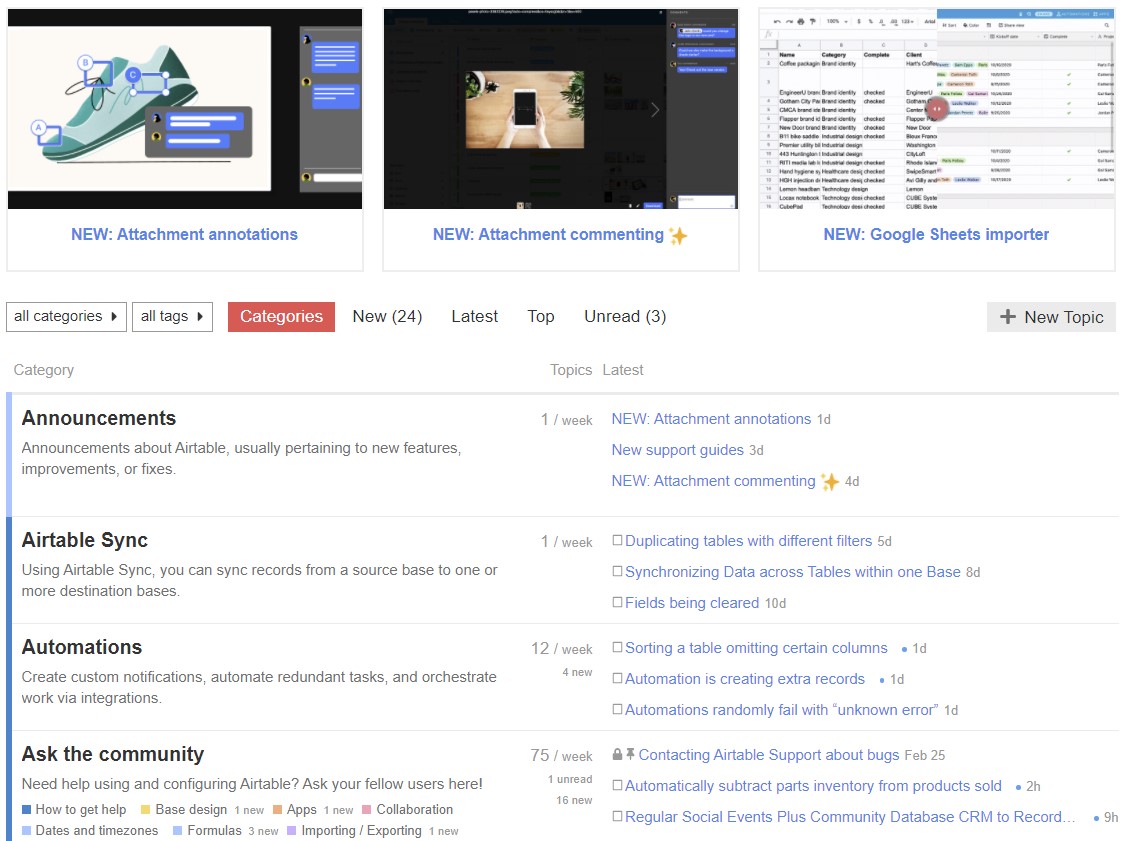Click the square icon before Regular Social Events topic

617,816
